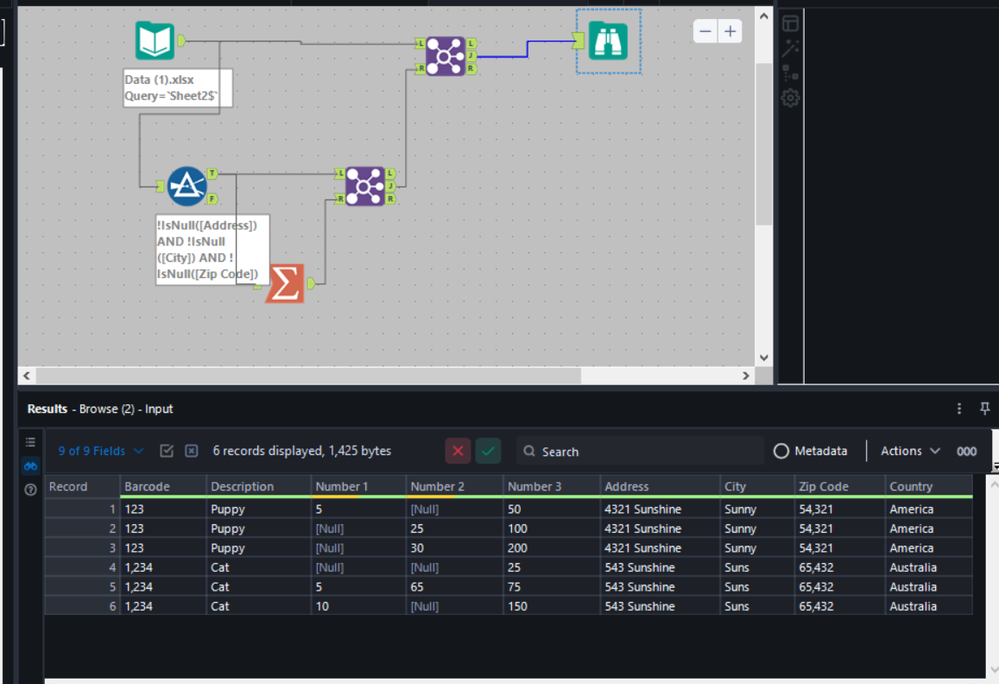The width and height of the screenshot is (999, 684).
Task: Open results options three-dot menu
Action: click(x=959, y=409)
